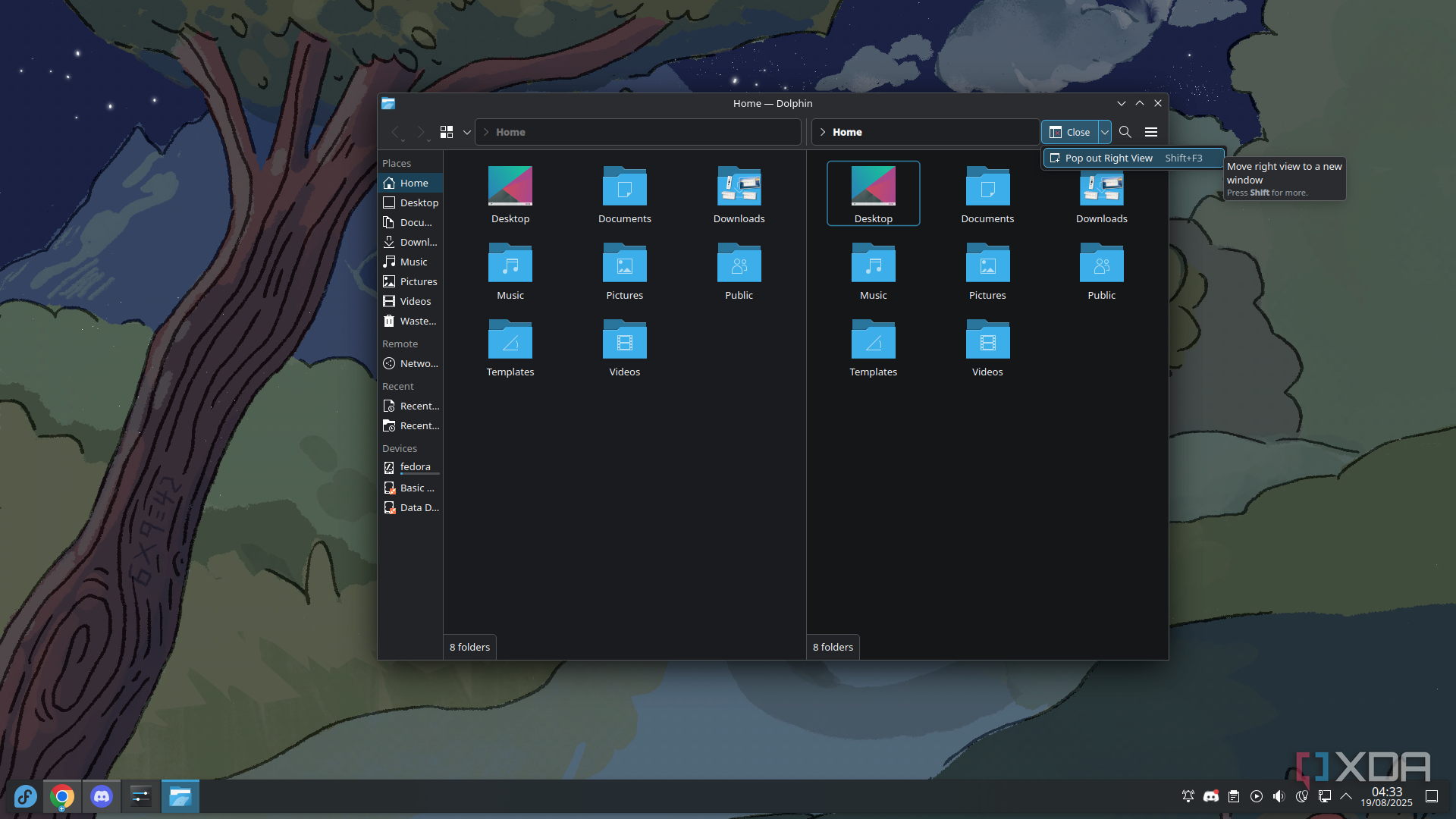Show hidden system tray icons arrow
Image resolution: width=1456 pixels, height=819 pixels.
[1347, 796]
